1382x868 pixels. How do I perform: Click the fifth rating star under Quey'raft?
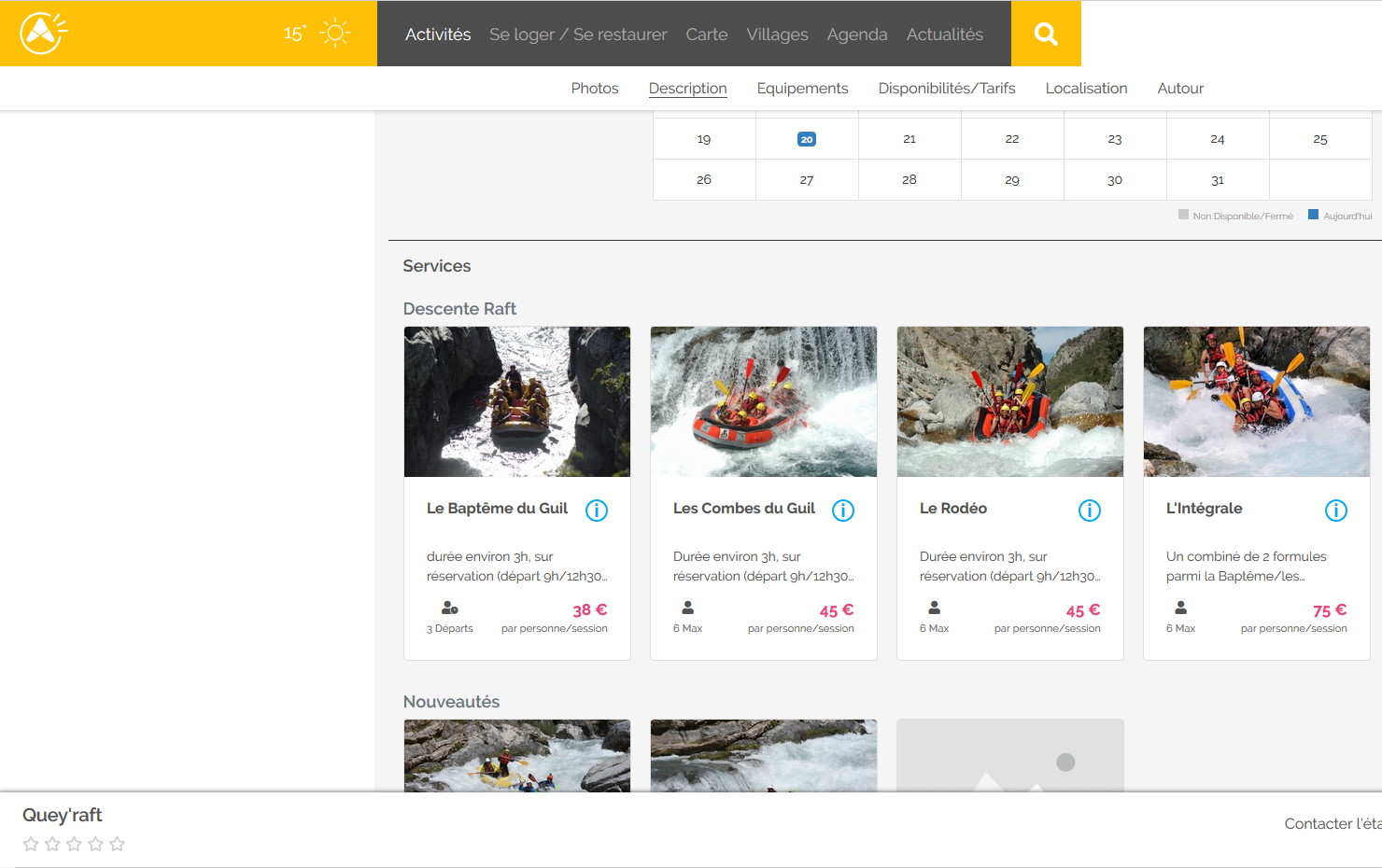pyautogui.click(x=117, y=844)
